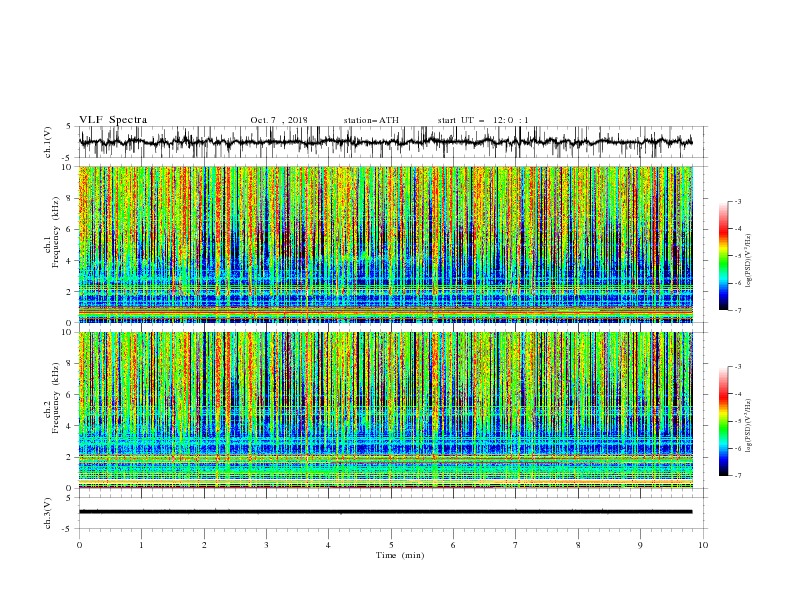Click the "6" kHz tick of ch.2 spectrogram
Screen dimensions: 792x612
pos(70,395)
